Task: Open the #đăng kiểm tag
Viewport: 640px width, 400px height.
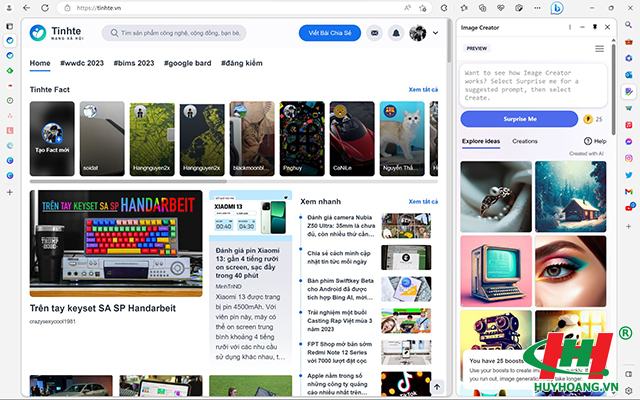Action: coord(242,63)
